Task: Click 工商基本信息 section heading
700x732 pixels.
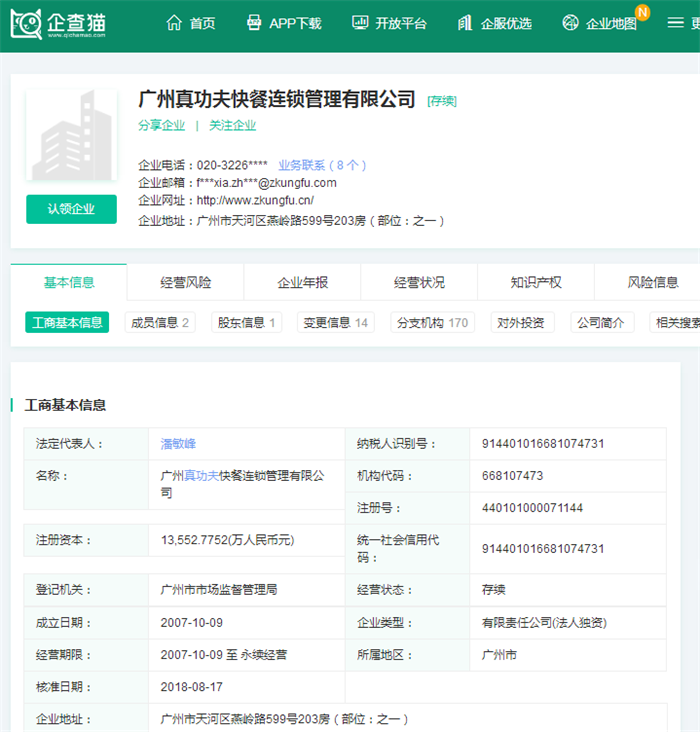Action: click(x=65, y=405)
